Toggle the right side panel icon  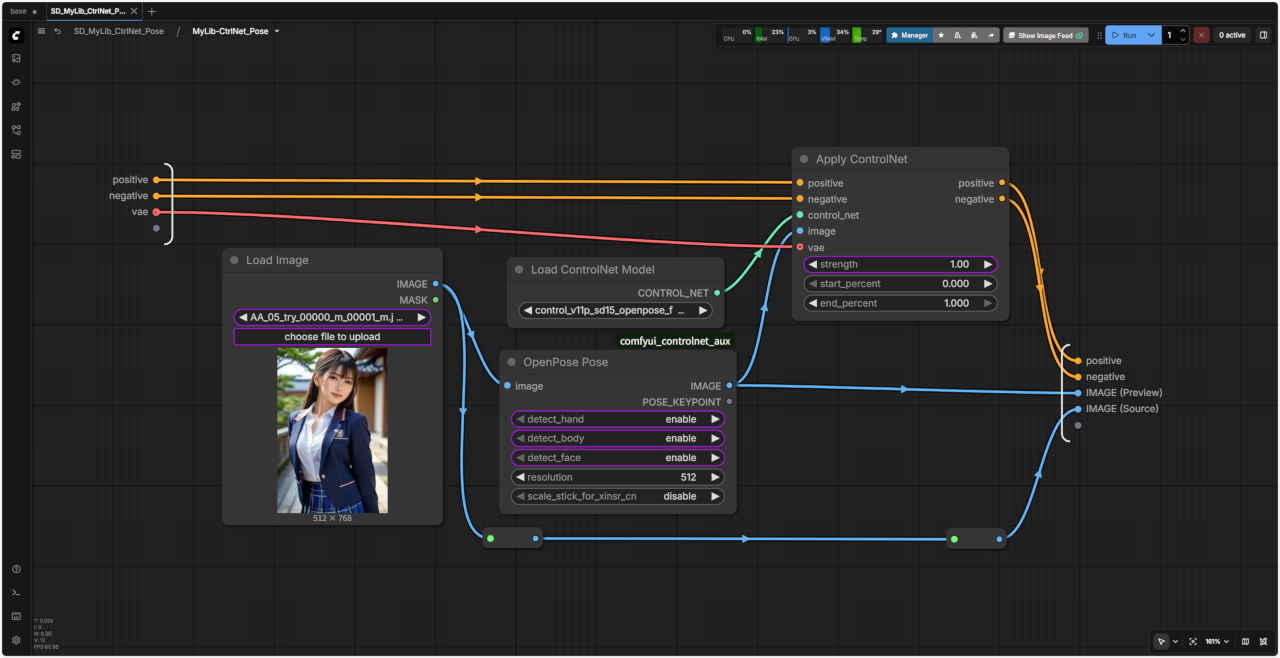click(x=1263, y=35)
